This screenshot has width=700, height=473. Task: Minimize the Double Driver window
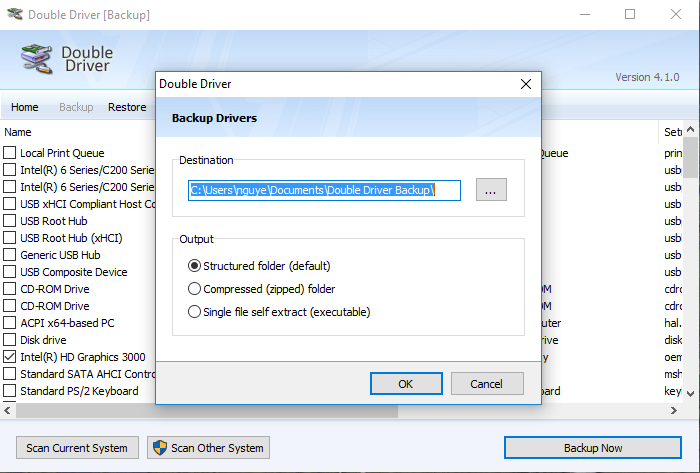point(585,14)
